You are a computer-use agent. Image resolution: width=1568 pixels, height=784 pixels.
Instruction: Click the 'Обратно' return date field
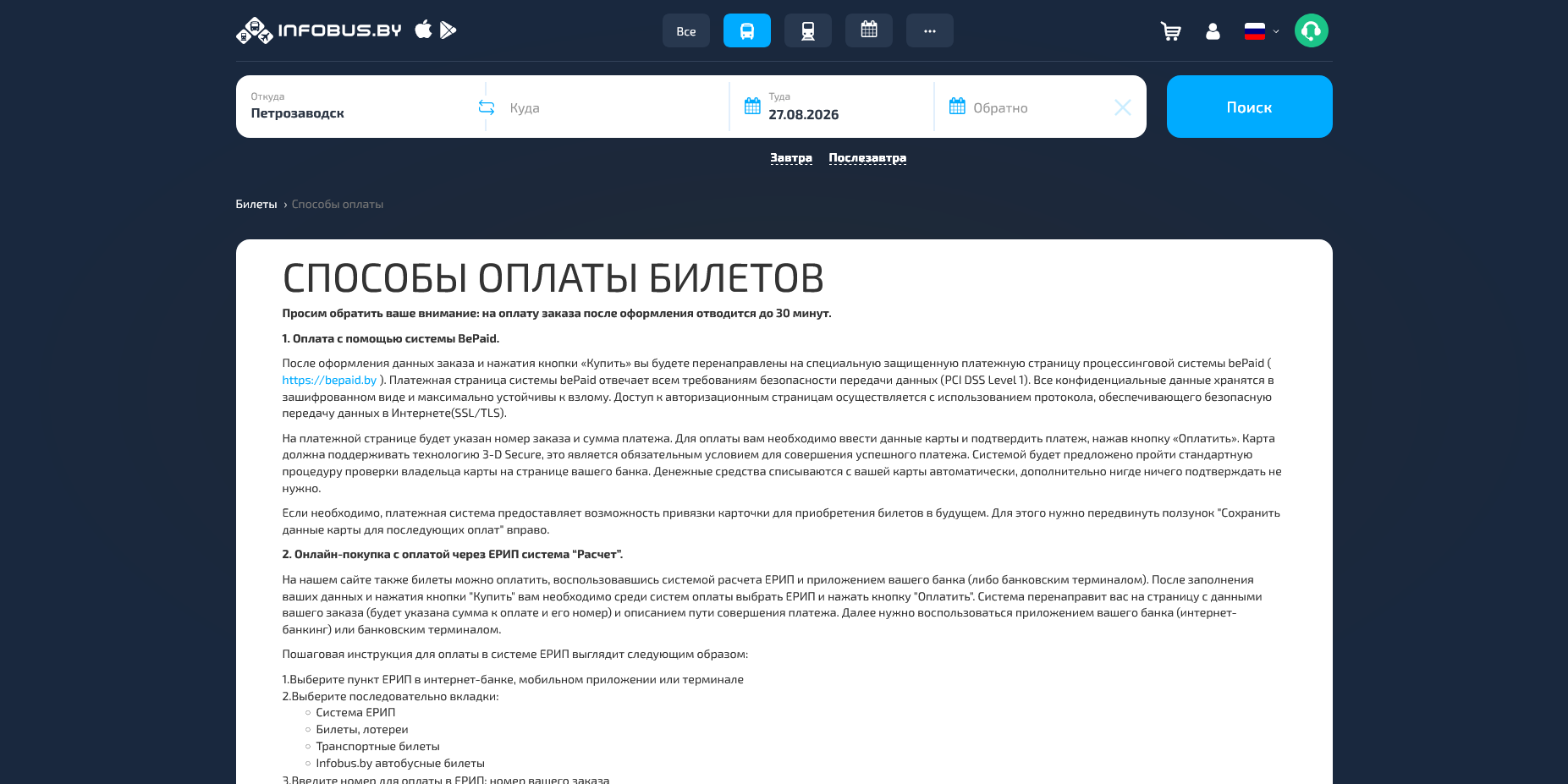click(1024, 107)
